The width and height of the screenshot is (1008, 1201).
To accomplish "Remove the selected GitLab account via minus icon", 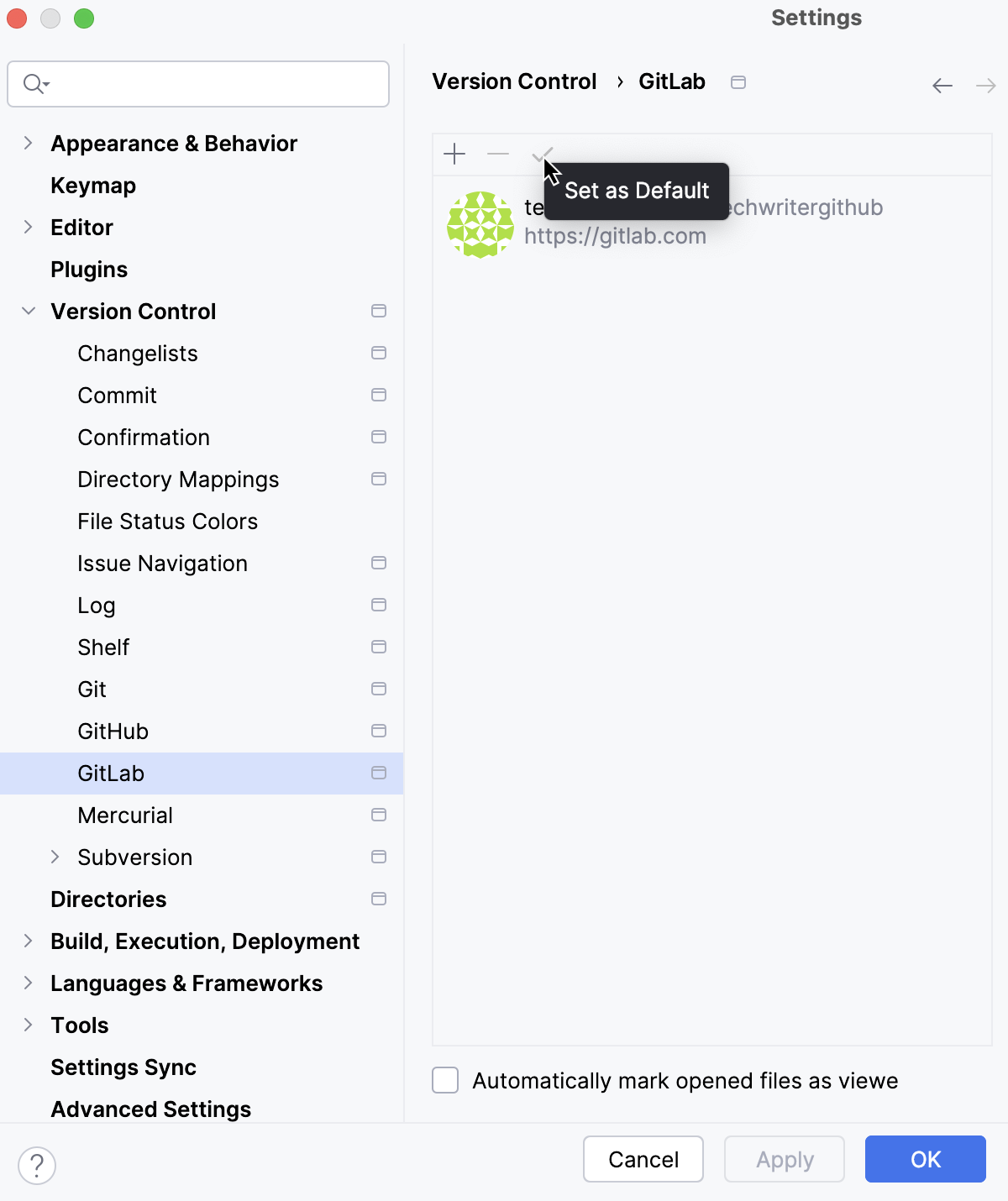I will tap(498, 155).
